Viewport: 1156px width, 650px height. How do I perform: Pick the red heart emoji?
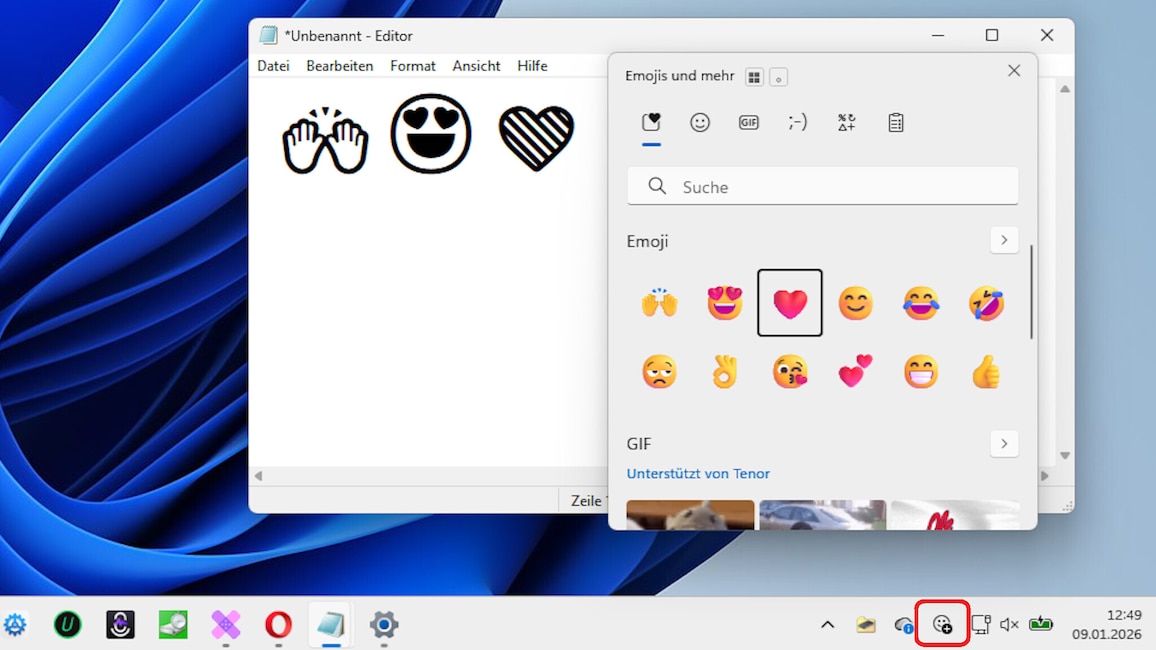[x=790, y=303]
